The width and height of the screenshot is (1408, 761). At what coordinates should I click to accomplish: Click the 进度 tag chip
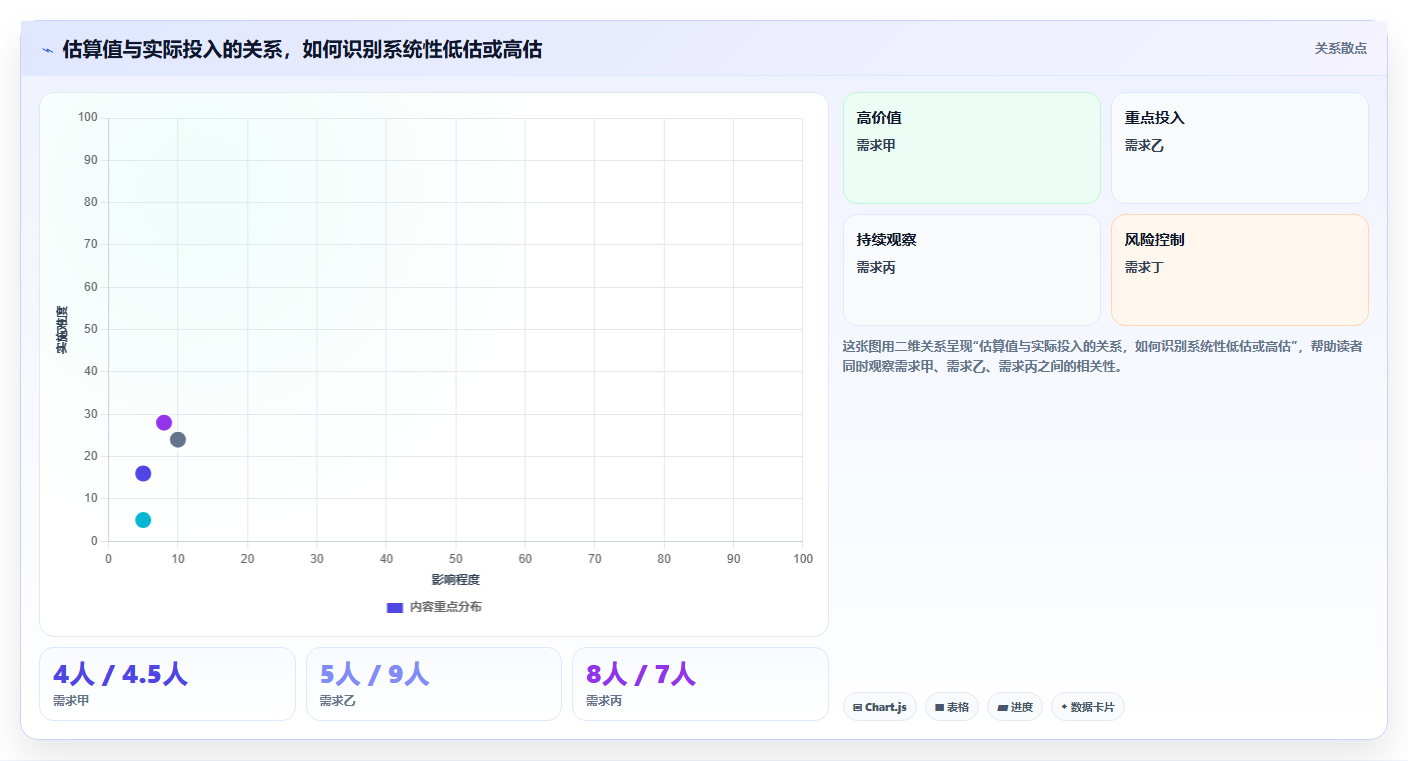pyautogui.click(x=1015, y=707)
